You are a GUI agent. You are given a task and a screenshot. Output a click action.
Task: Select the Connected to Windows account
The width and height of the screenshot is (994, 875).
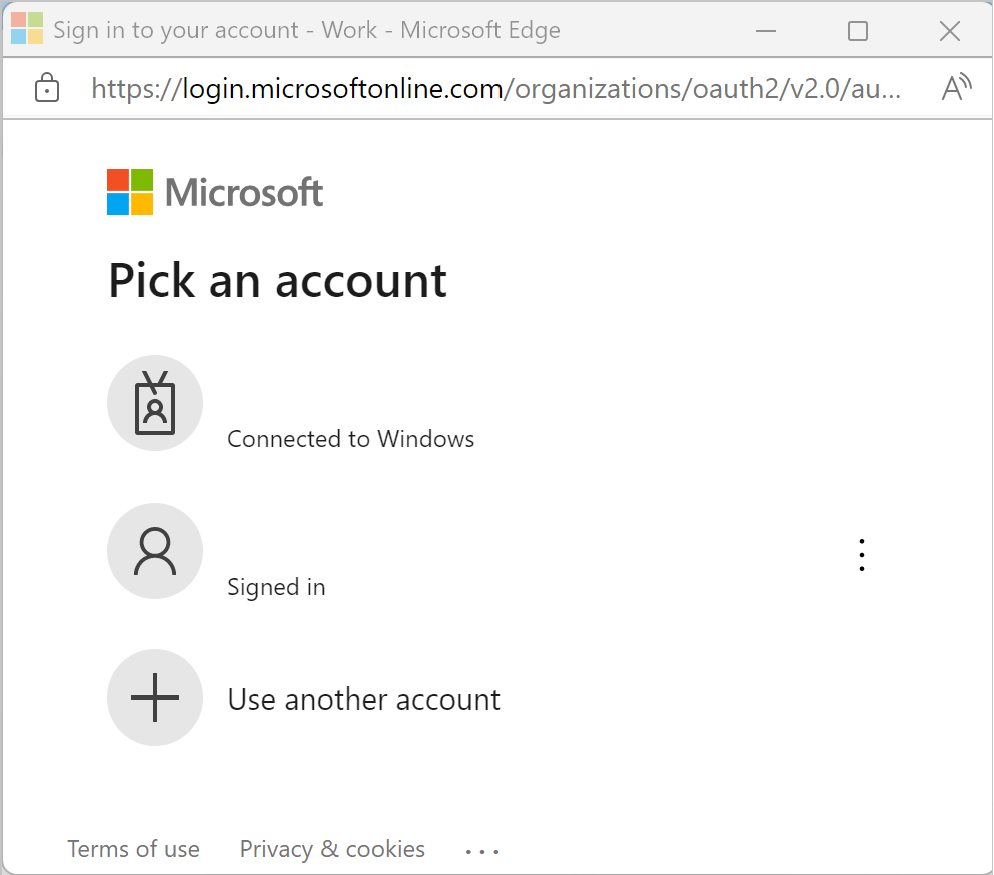point(350,438)
